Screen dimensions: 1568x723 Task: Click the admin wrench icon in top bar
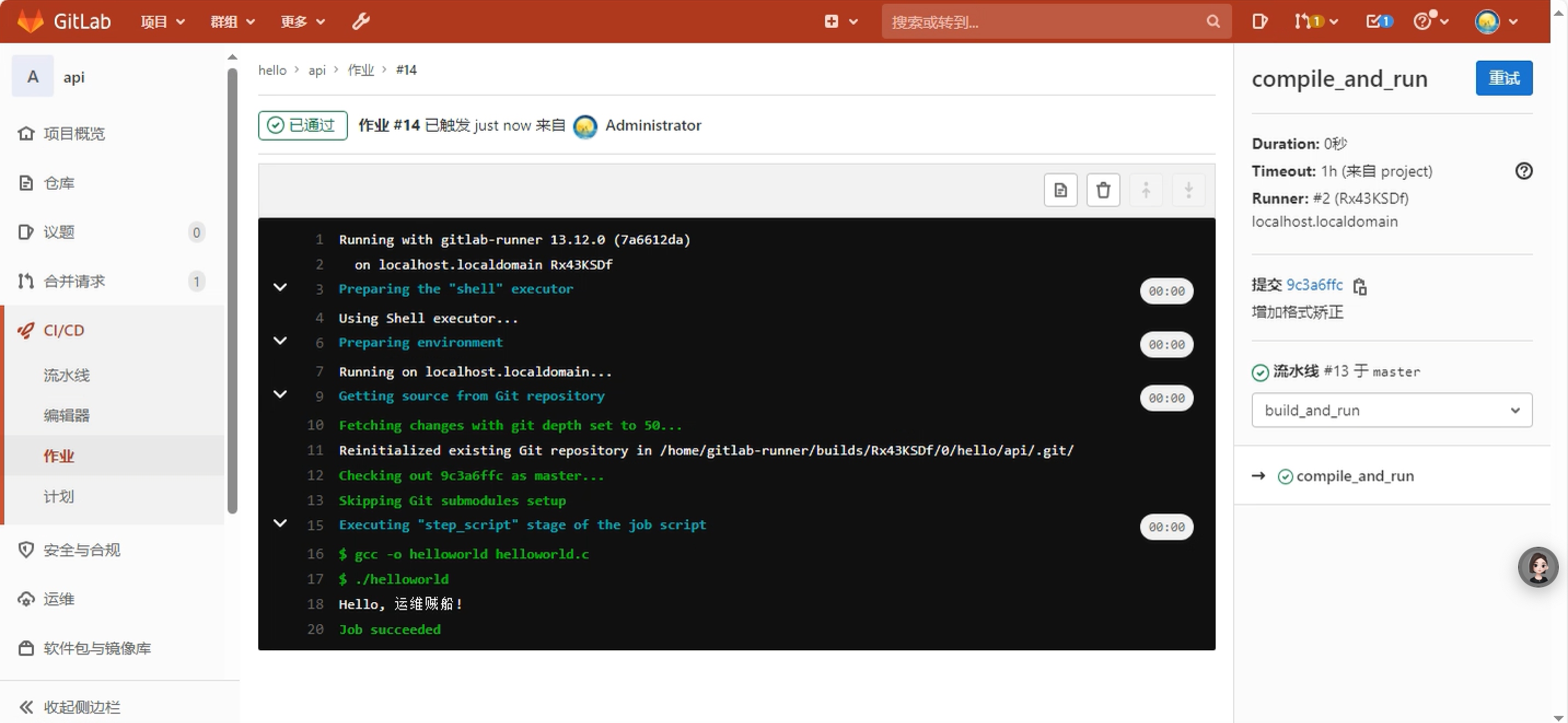361,22
